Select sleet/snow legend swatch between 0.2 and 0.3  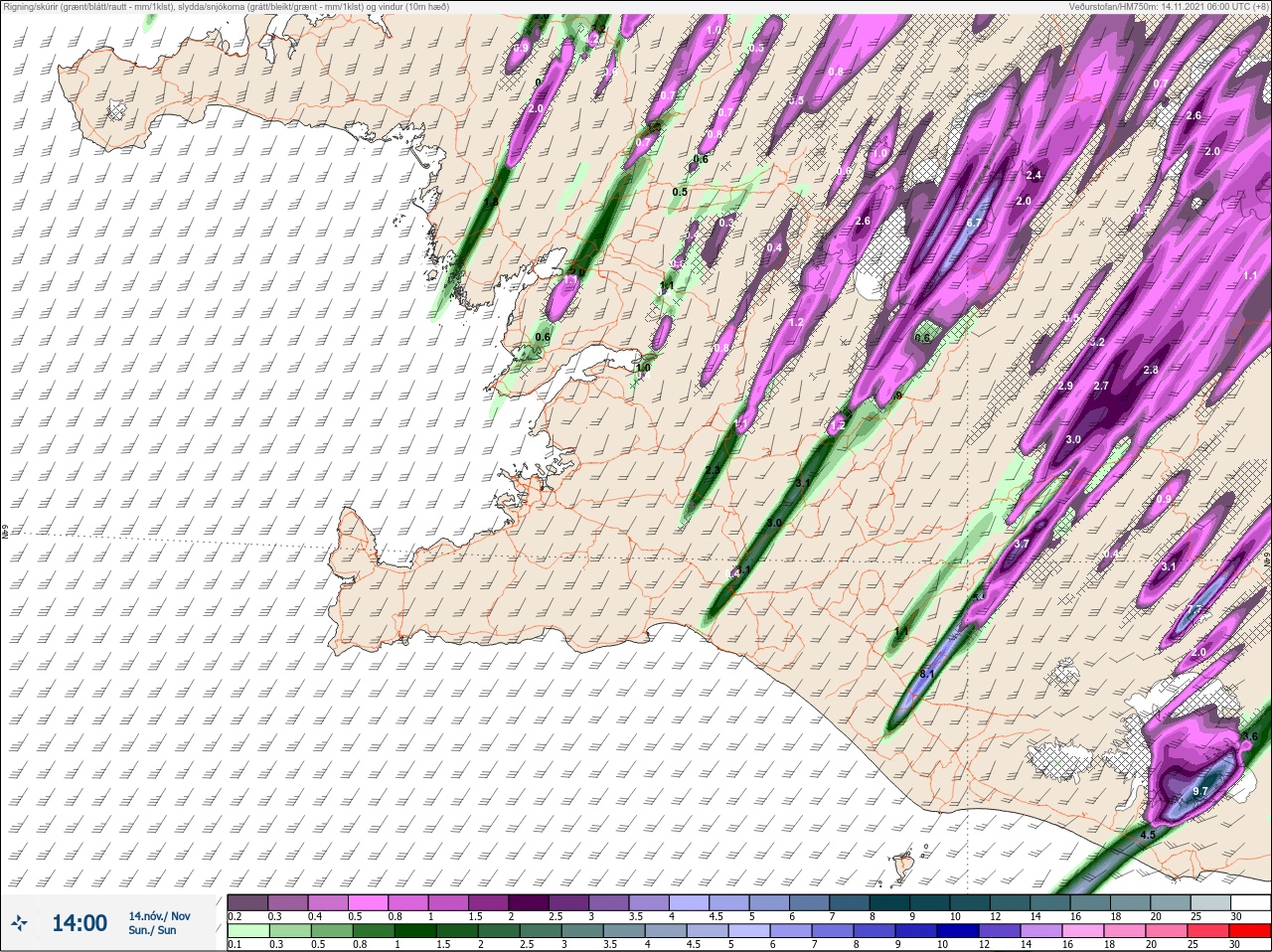[x=247, y=902]
